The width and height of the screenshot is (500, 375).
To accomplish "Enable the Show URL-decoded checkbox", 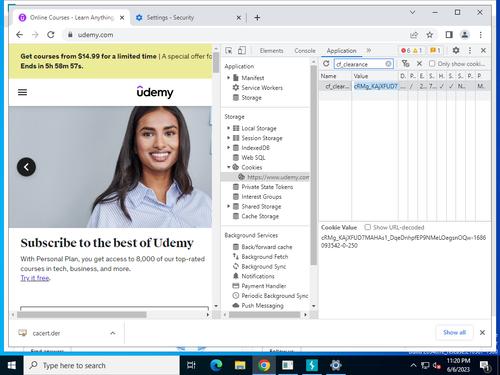I will click(367, 227).
